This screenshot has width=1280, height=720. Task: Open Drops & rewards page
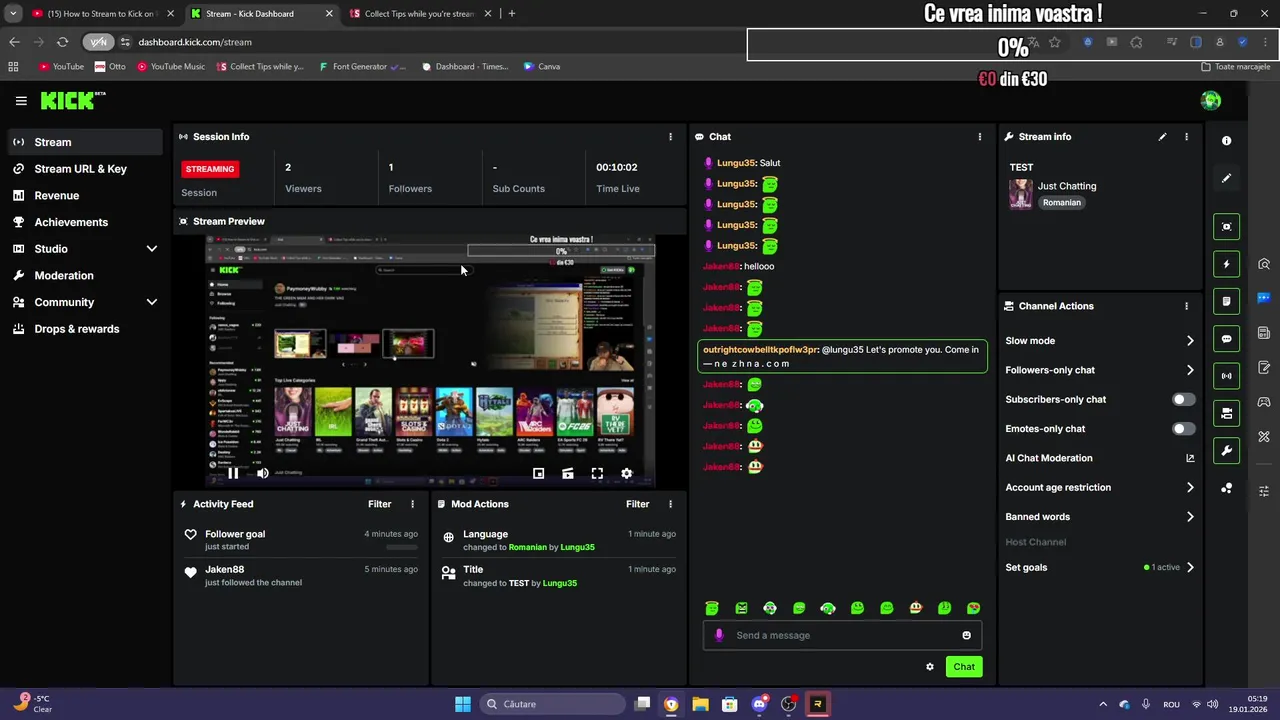tap(85, 329)
